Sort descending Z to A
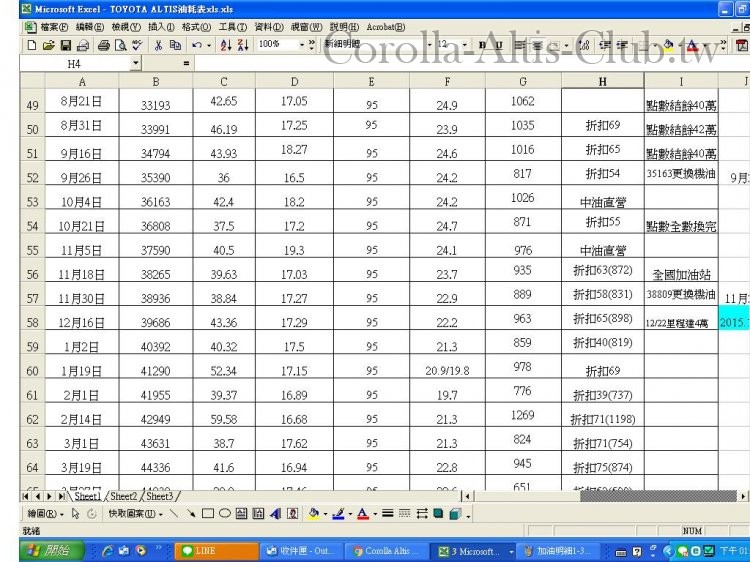The height and width of the screenshot is (562, 750). coord(243,45)
